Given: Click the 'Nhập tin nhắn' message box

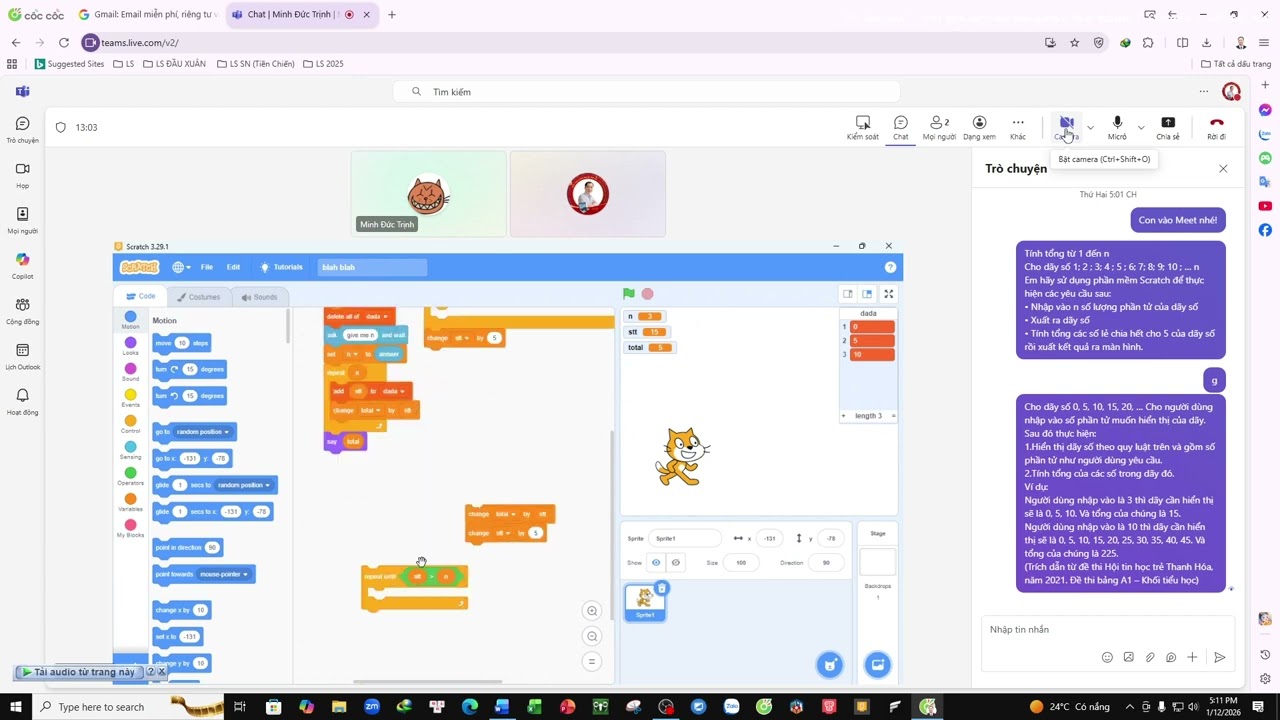Looking at the screenshot, I should [1108, 629].
